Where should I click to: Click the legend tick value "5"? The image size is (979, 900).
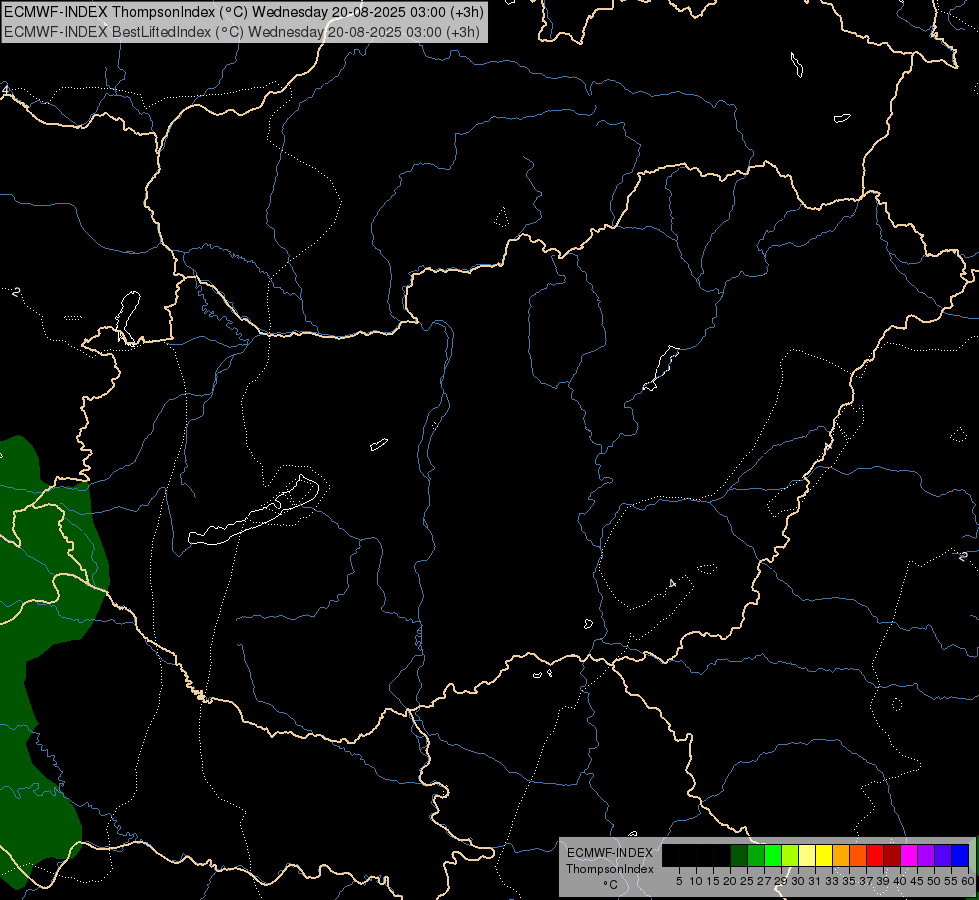(679, 881)
